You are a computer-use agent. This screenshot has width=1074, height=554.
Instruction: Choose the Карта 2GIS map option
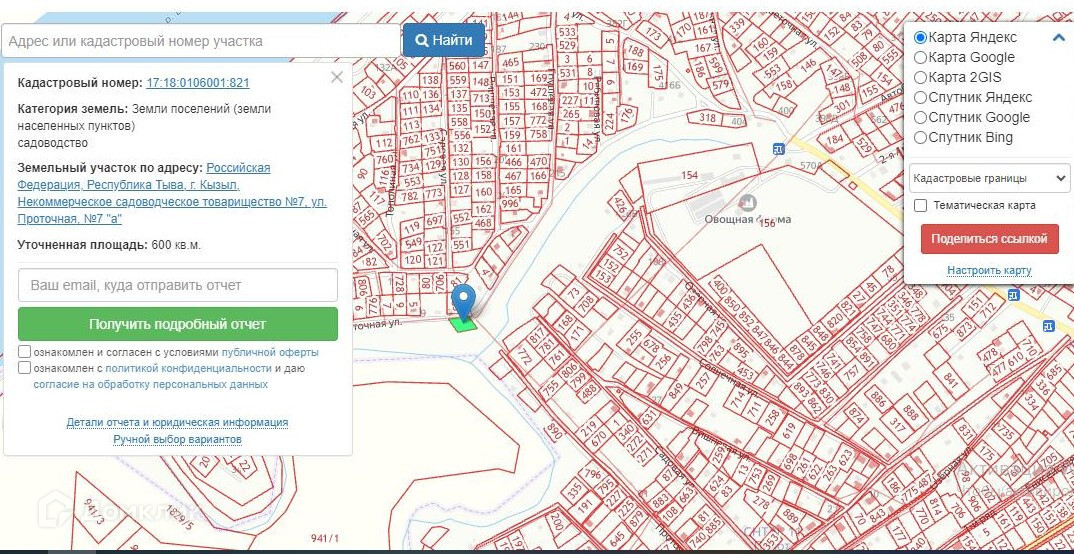tap(920, 78)
